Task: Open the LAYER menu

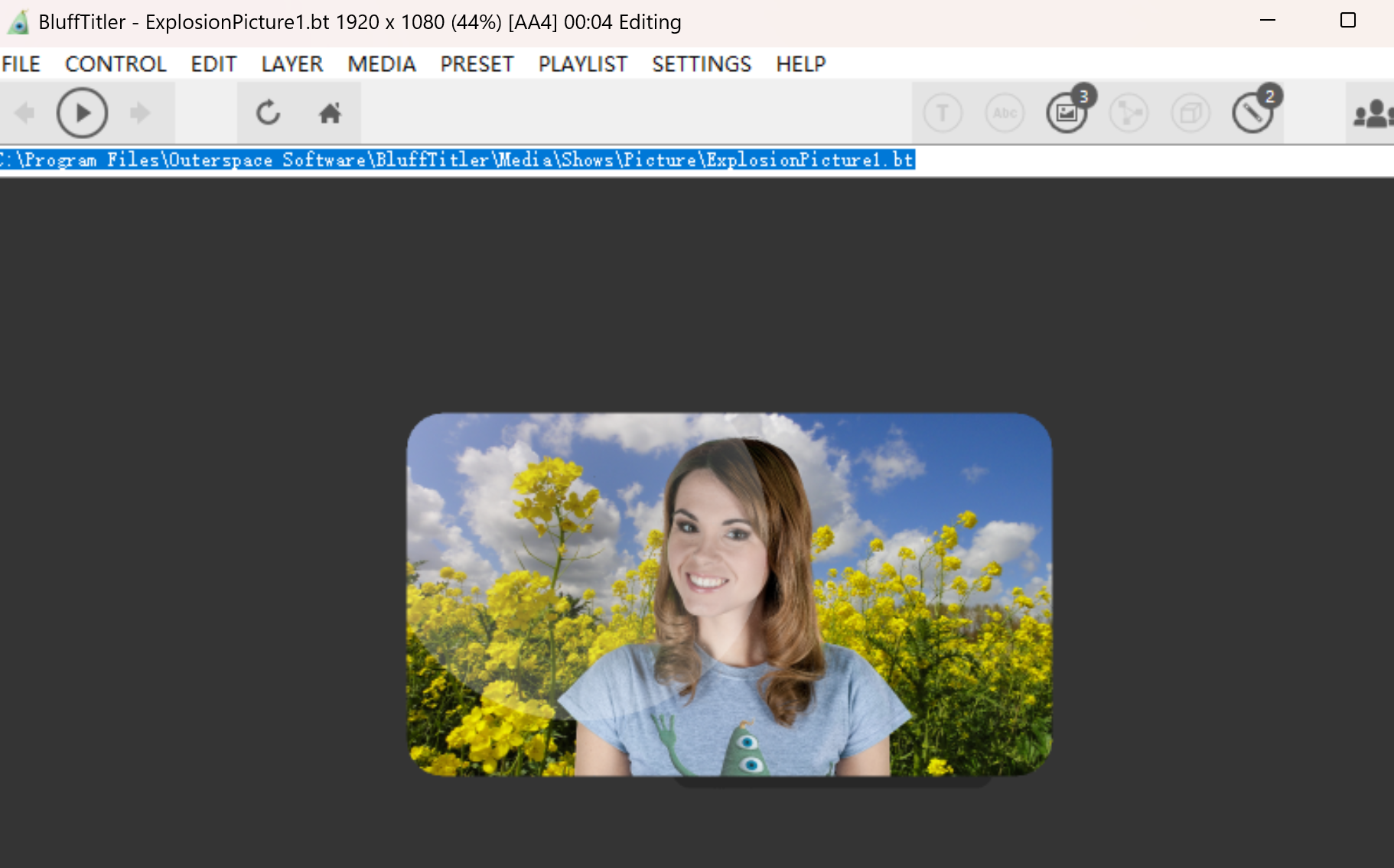Action: tap(292, 64)
